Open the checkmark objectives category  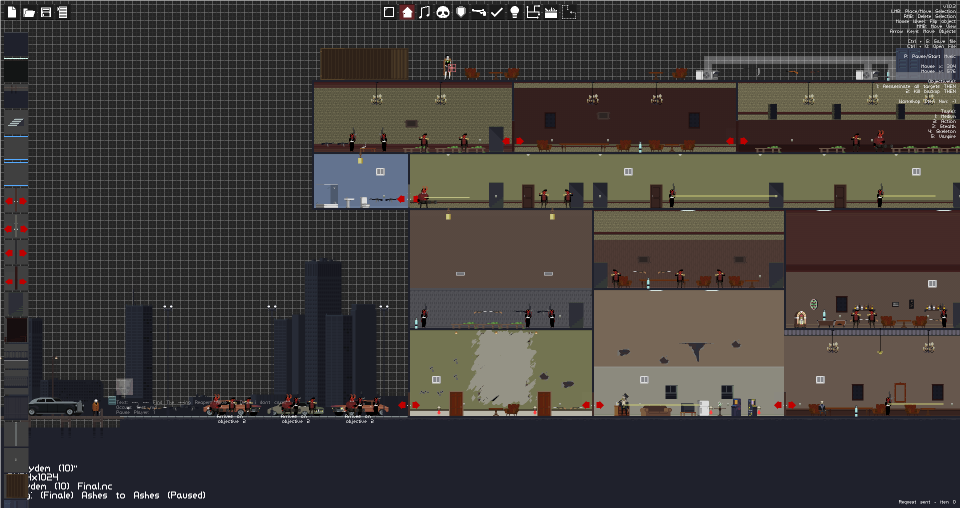497,12
